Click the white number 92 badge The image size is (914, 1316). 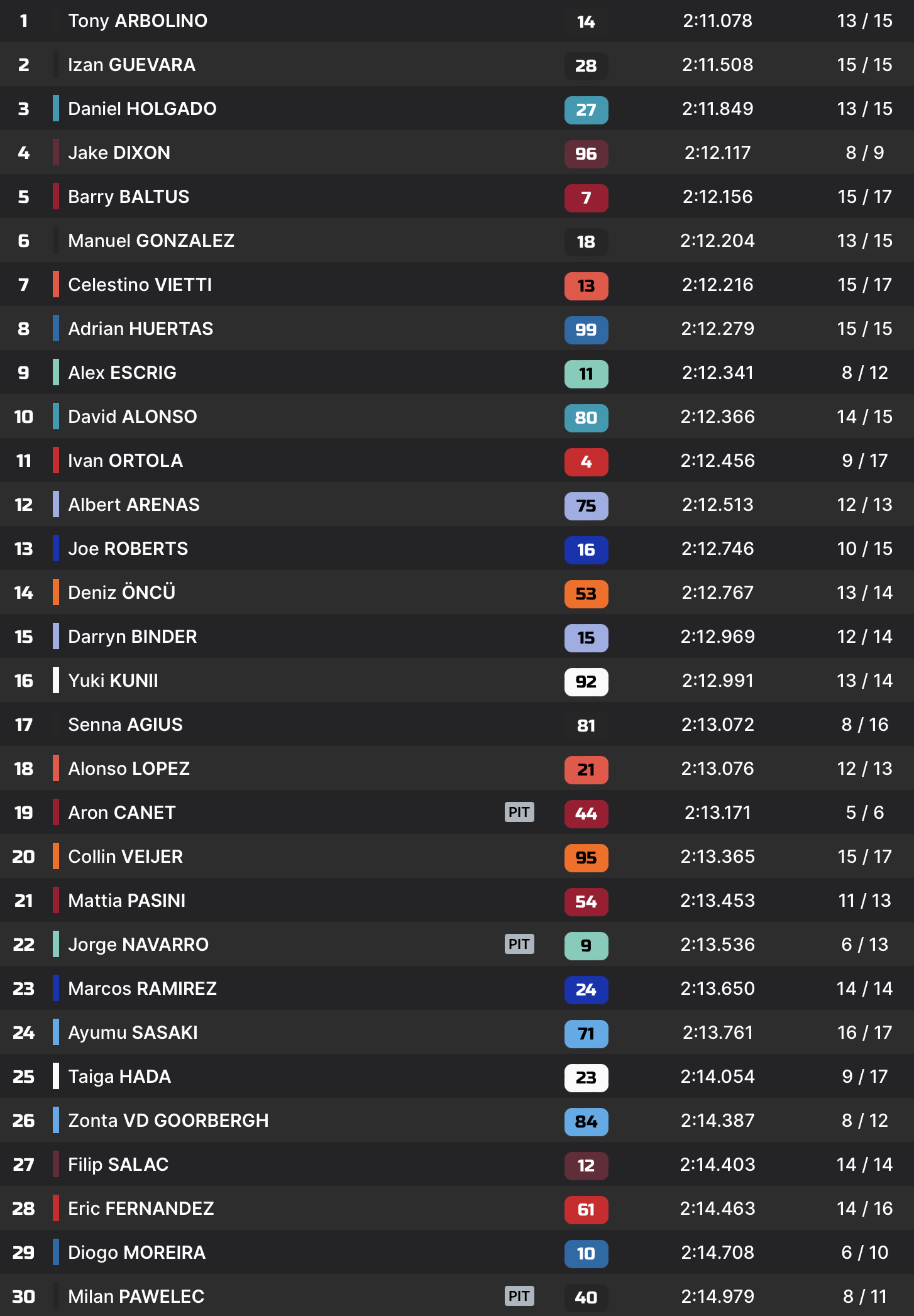[586, 681]
